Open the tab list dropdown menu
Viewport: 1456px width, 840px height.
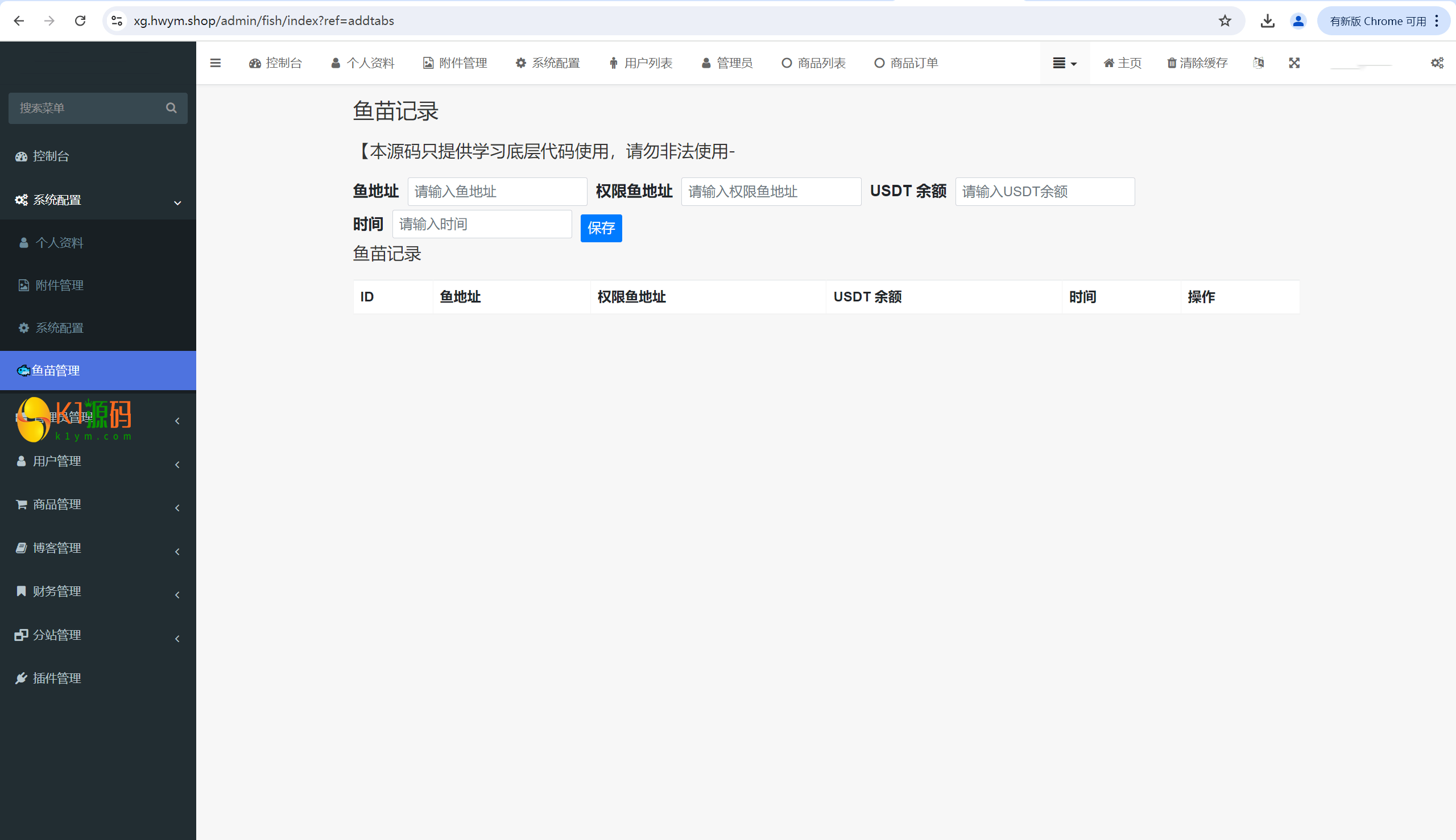(x=1064, y=63)
